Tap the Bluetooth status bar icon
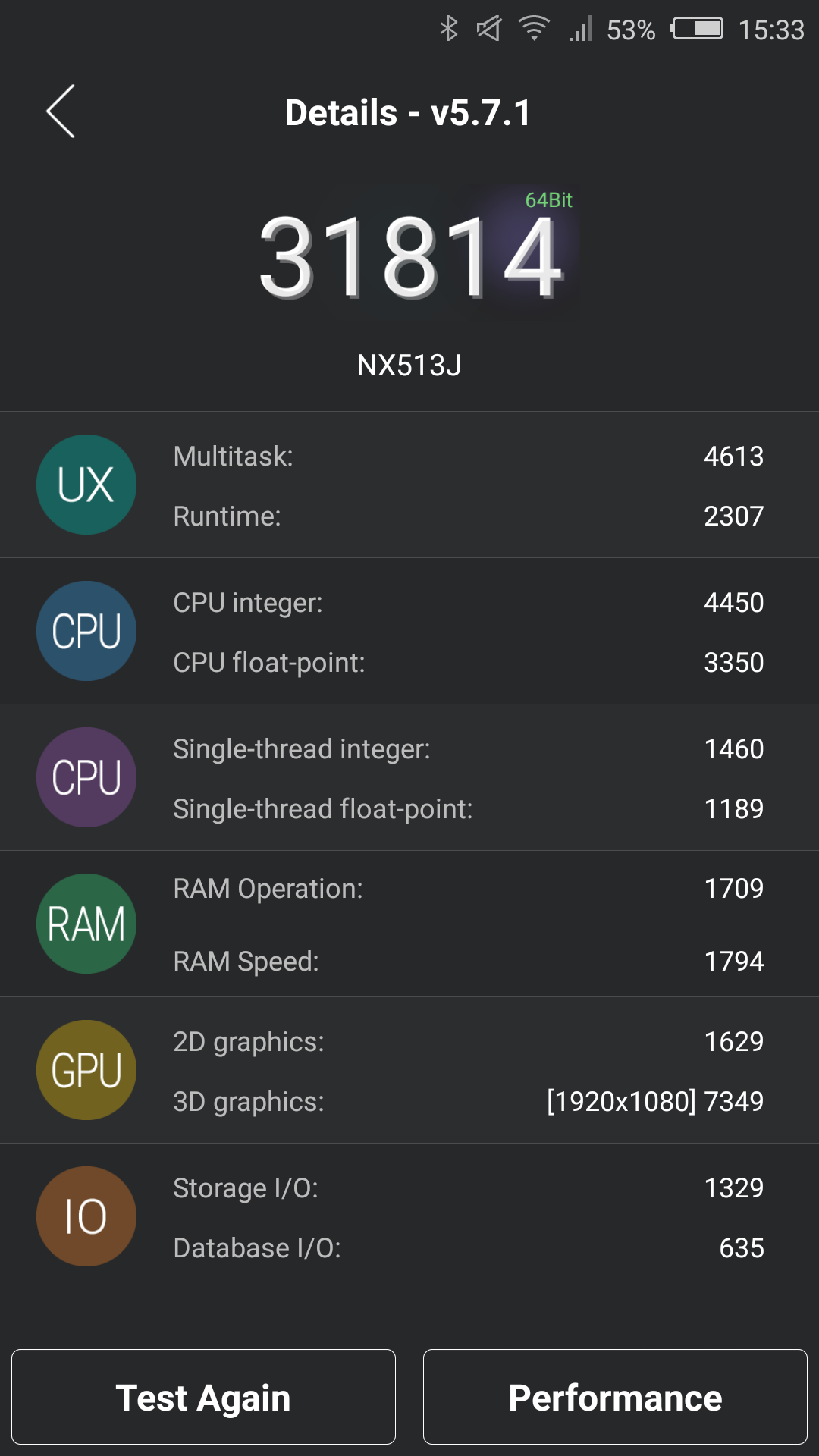819x1456 pixels. click(x=449, y=29)
